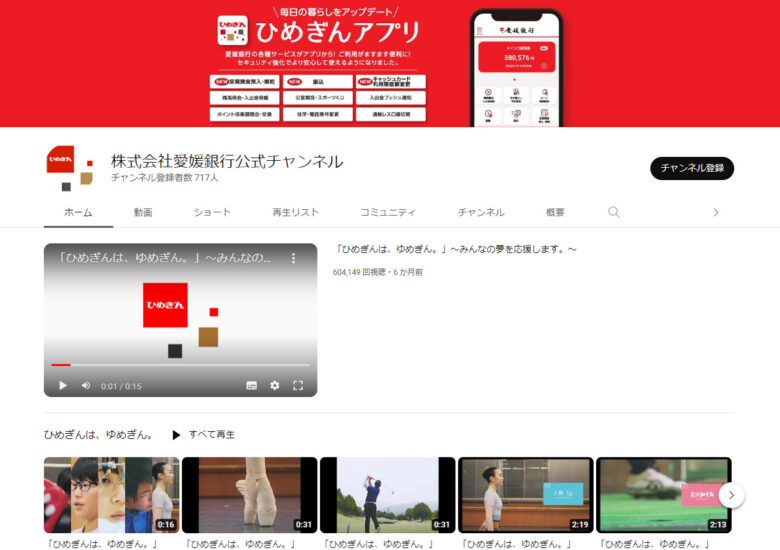Viewport: 780px width, 550px height.
Task: Toggle subtitles on the featured video
Action: pos(252,385)
